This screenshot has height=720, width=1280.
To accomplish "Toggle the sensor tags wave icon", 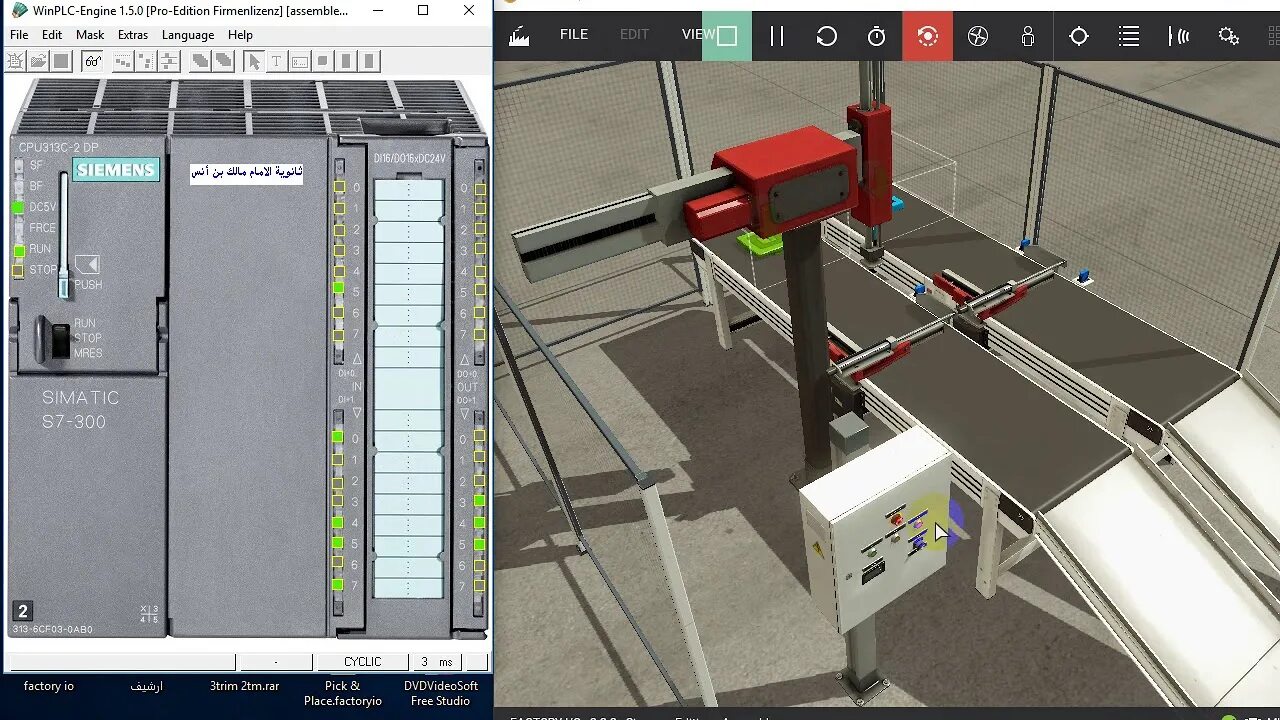I will point(1179,36).
